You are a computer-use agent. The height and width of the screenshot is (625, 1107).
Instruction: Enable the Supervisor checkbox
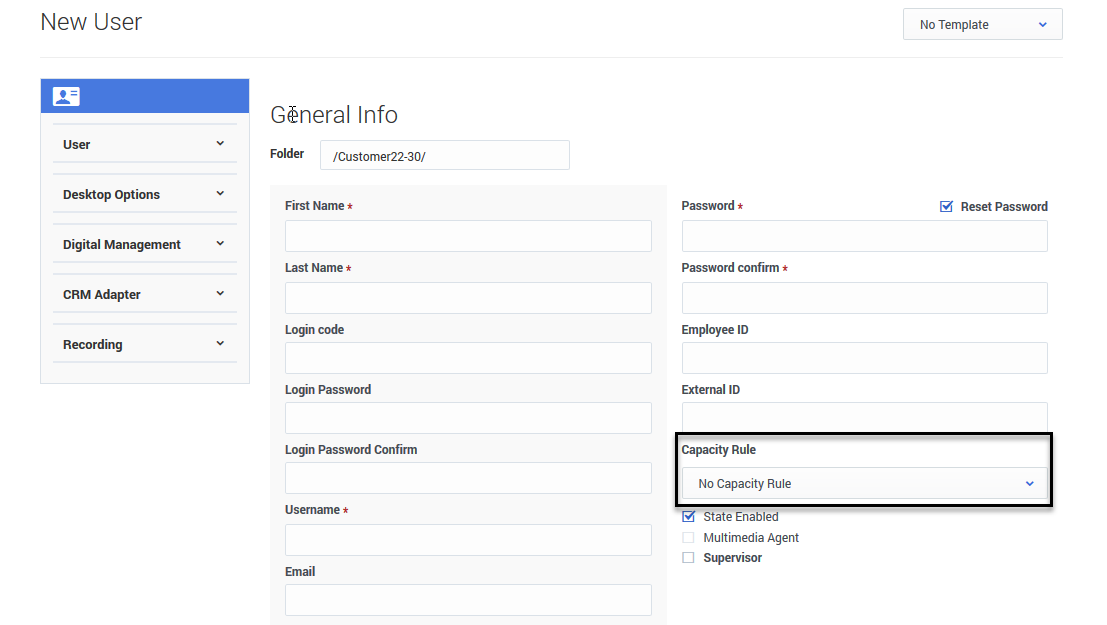pyautogui.click(x=688, y=558)
